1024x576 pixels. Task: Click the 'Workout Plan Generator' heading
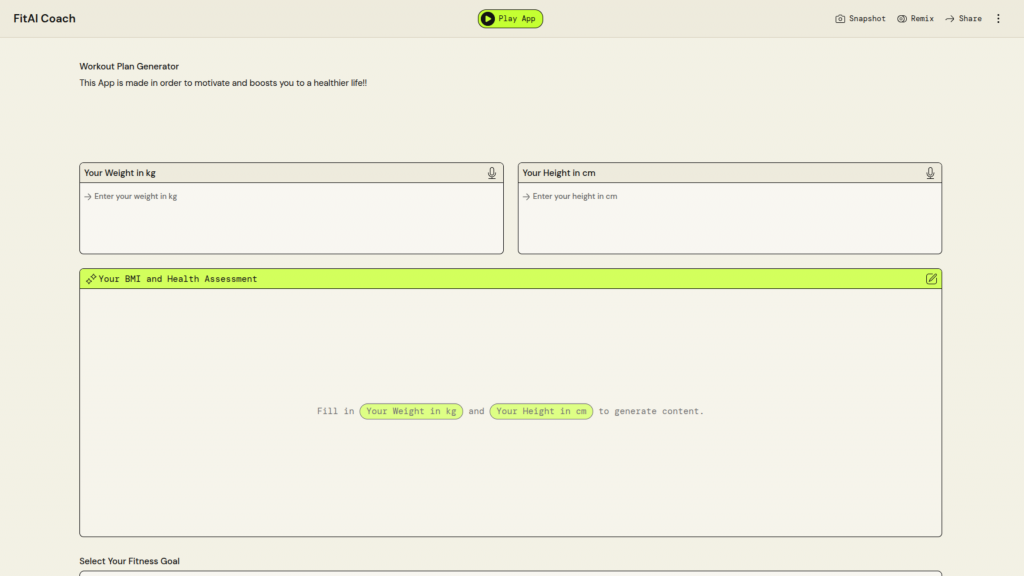(129, 66)
